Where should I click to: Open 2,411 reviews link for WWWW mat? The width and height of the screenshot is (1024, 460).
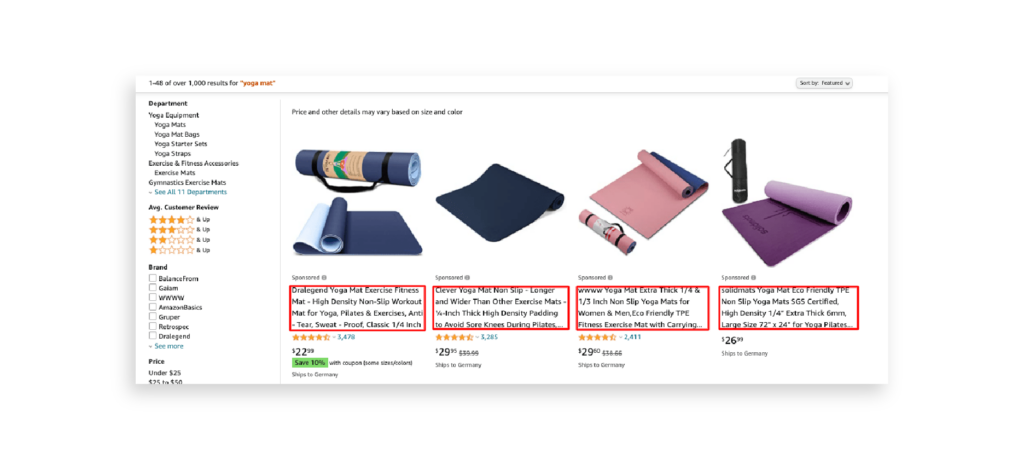(x=632, y=337)
